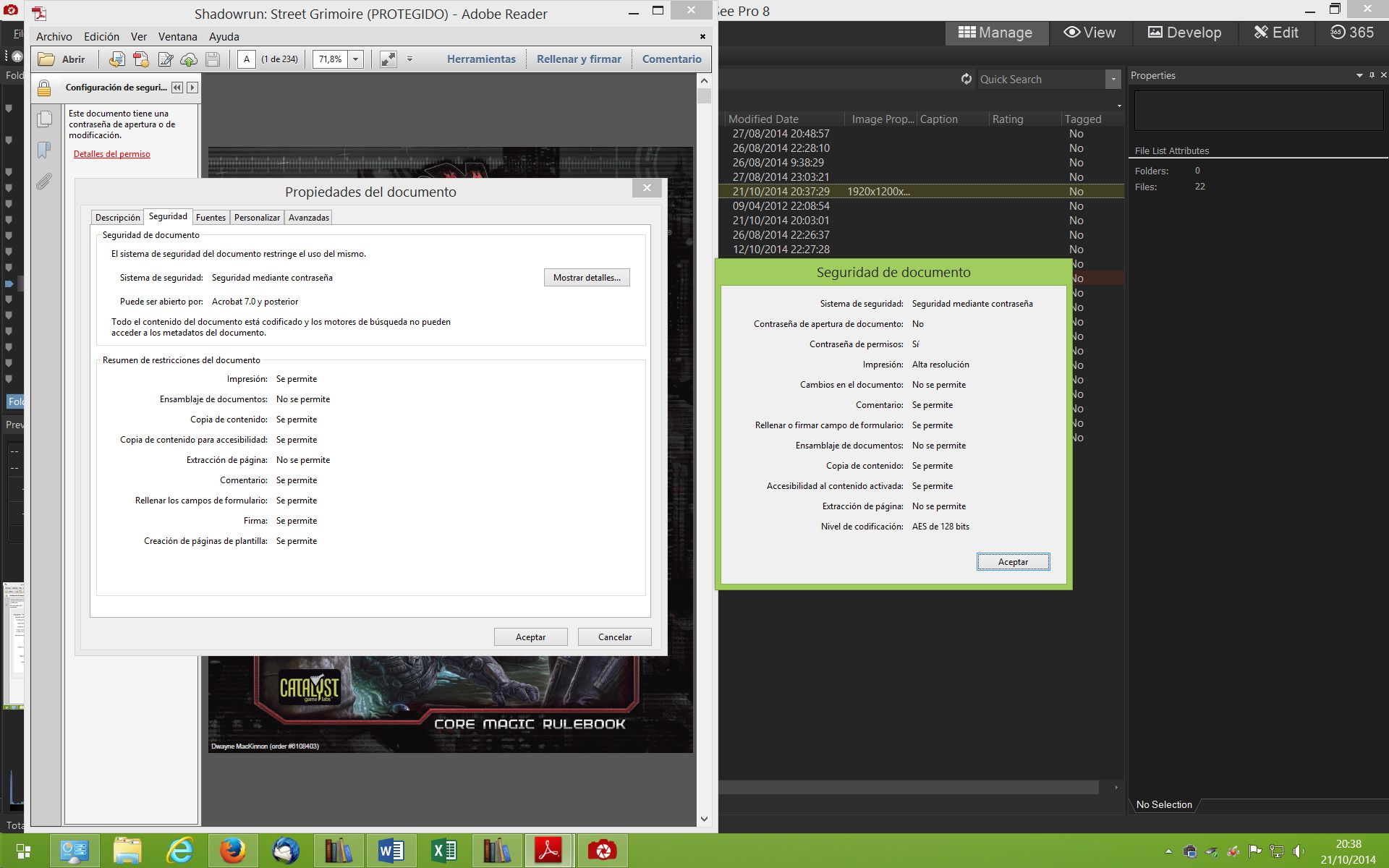The image size is (1389, 868).
Task: Open the page thumbnails panel icon
Action: click(44, 119)
